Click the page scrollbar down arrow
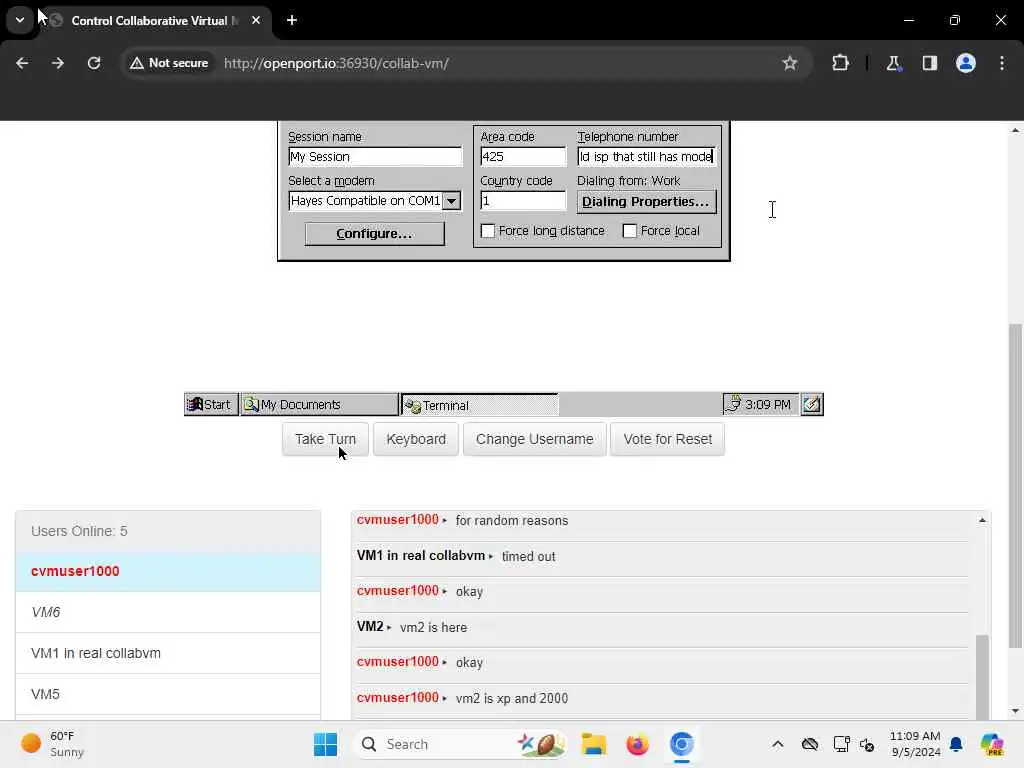 coord(1015,711)
